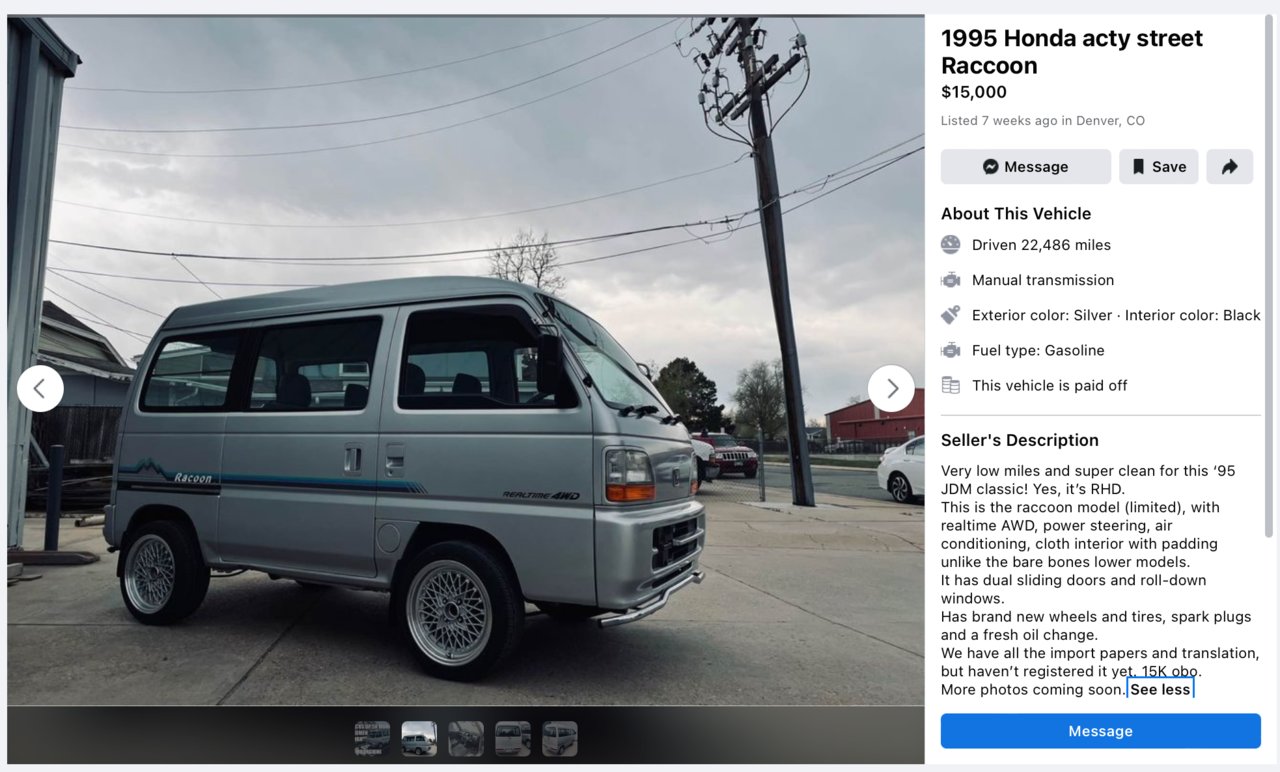This screenshot has width=1280, height=772.
Task: Select the third photo thumbnail
Action: (466, 739)
